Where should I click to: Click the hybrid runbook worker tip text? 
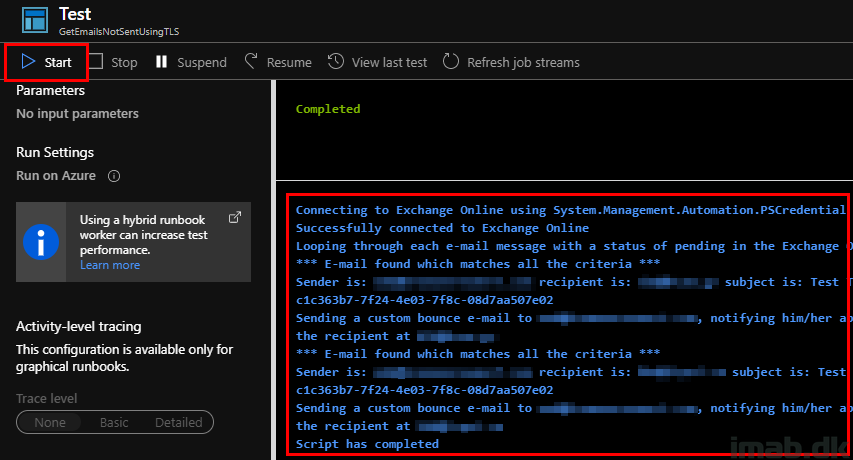(x=144, y=235)
